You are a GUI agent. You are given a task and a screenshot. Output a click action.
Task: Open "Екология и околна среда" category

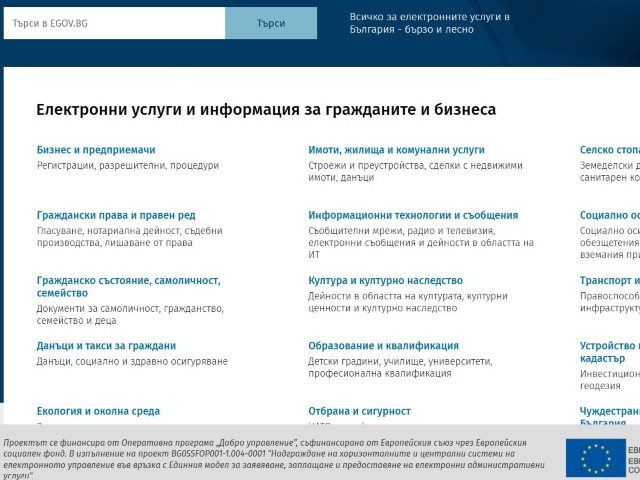[98, 411]
